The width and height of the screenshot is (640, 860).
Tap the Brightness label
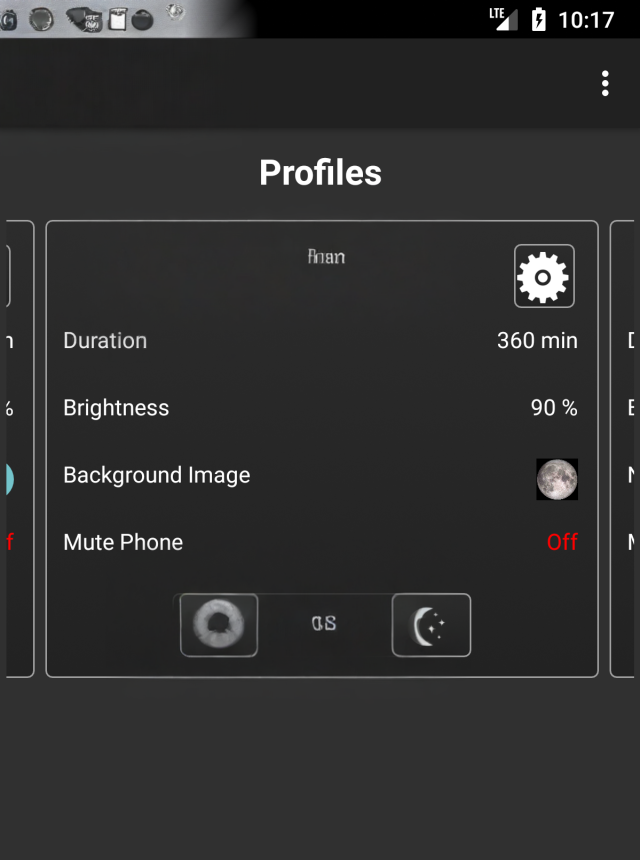(x=116, y=408)
